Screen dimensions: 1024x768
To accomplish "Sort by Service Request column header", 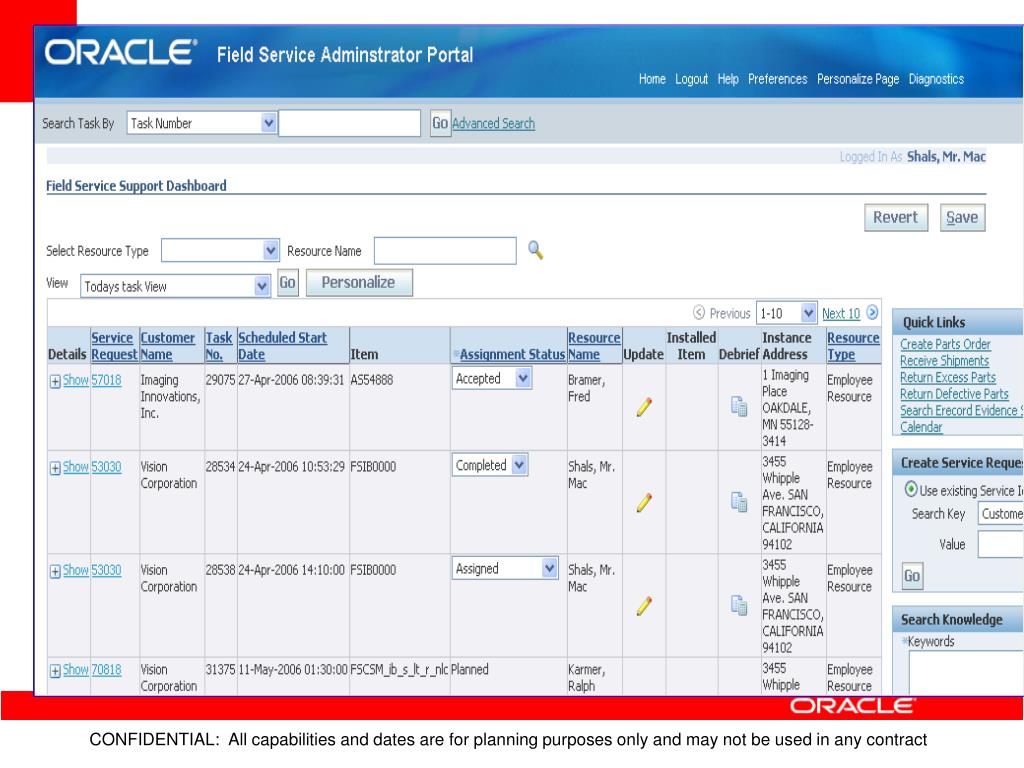I will coord(112,346).
